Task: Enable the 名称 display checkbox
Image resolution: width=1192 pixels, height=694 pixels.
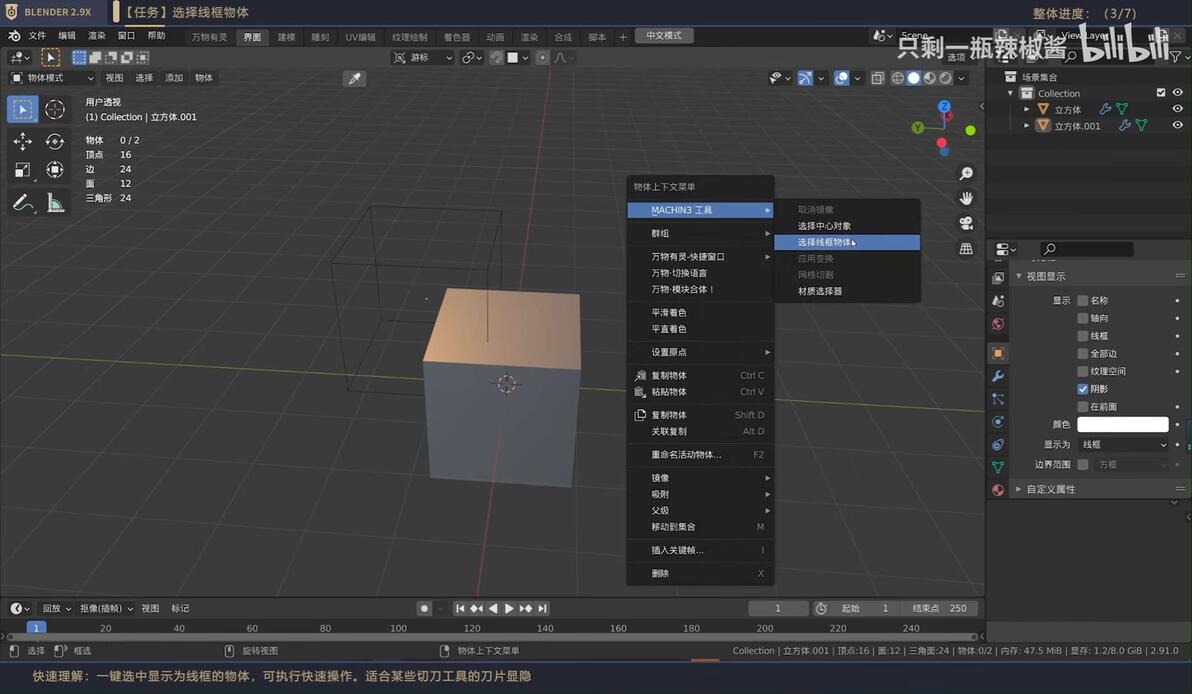Action: pos(1083,301)
